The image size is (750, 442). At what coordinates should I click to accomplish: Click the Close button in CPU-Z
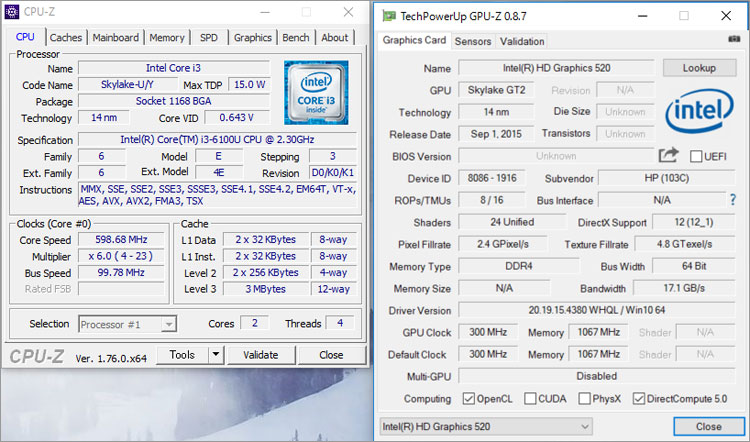click(331, 354)
